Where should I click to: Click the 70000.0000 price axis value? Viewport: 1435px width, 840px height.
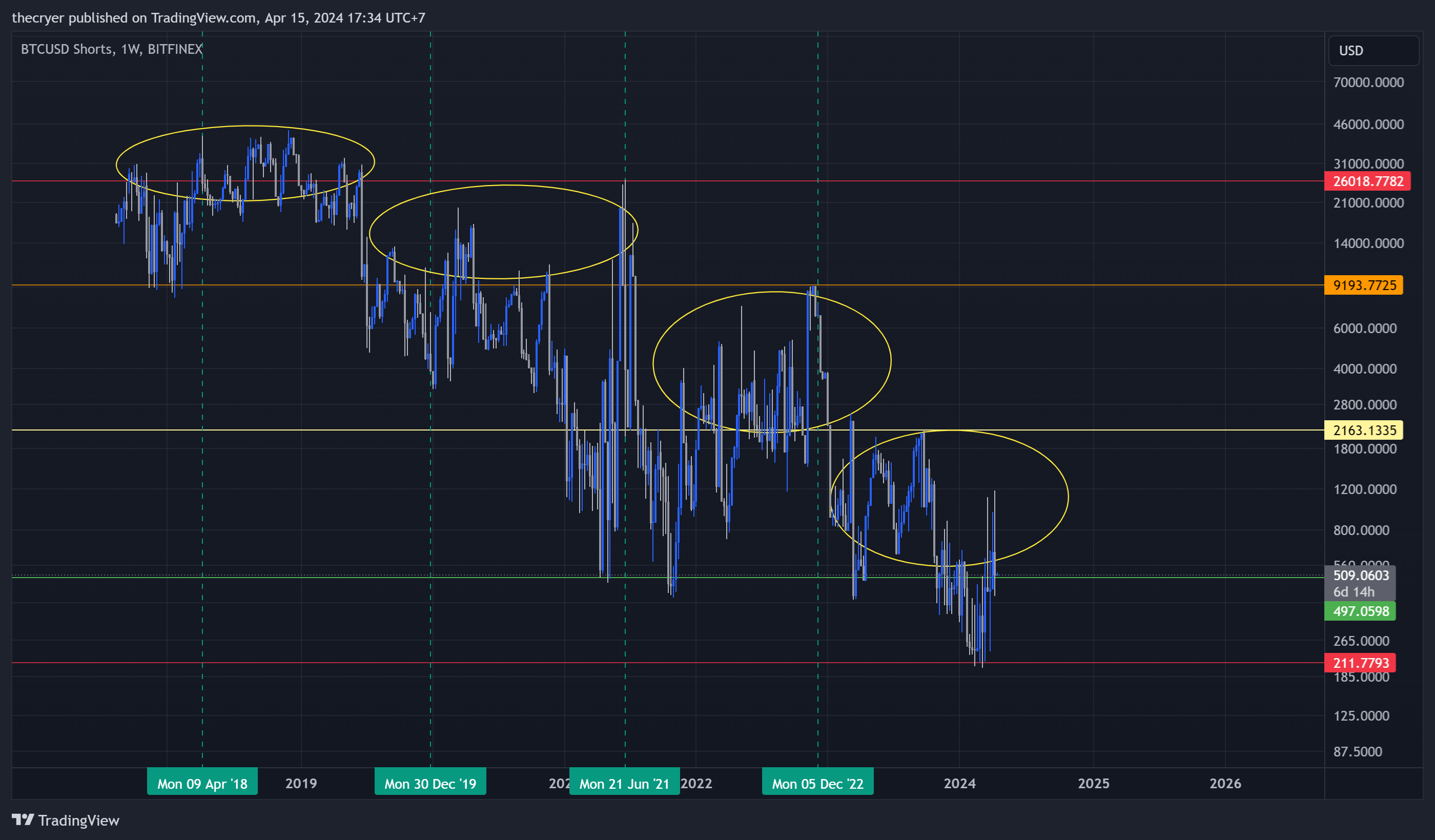pos(1368,83)
